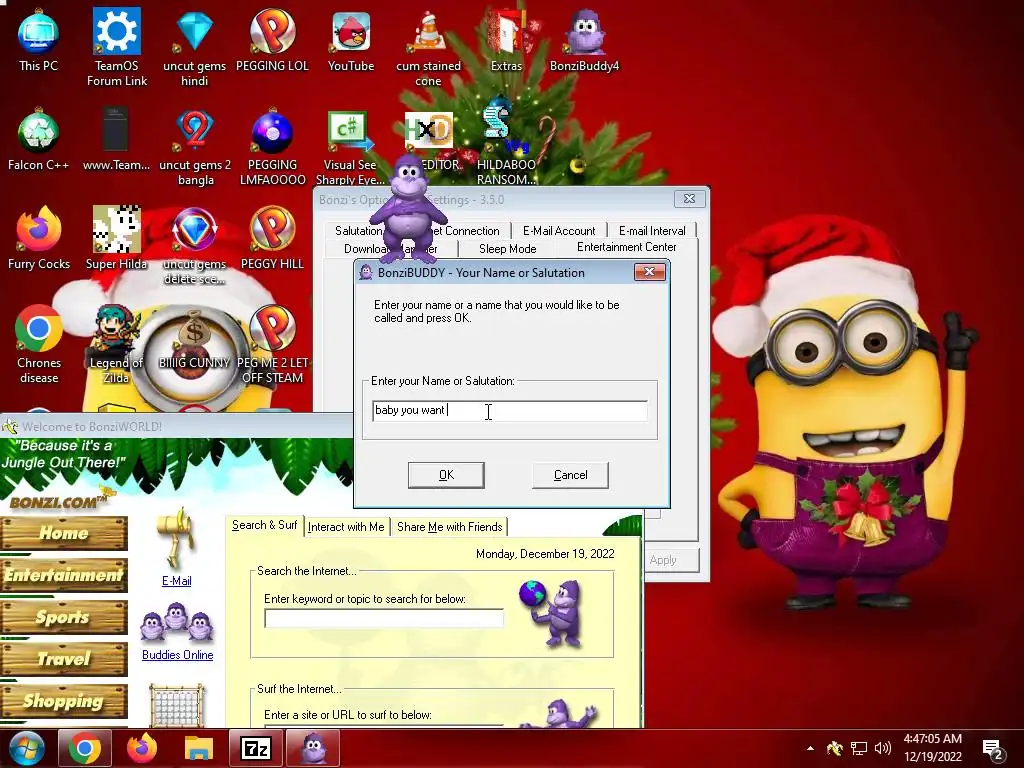Switch to the E-mail Interval tab
The width and height of the screenshot is (1024, 768).
(652, 231)
